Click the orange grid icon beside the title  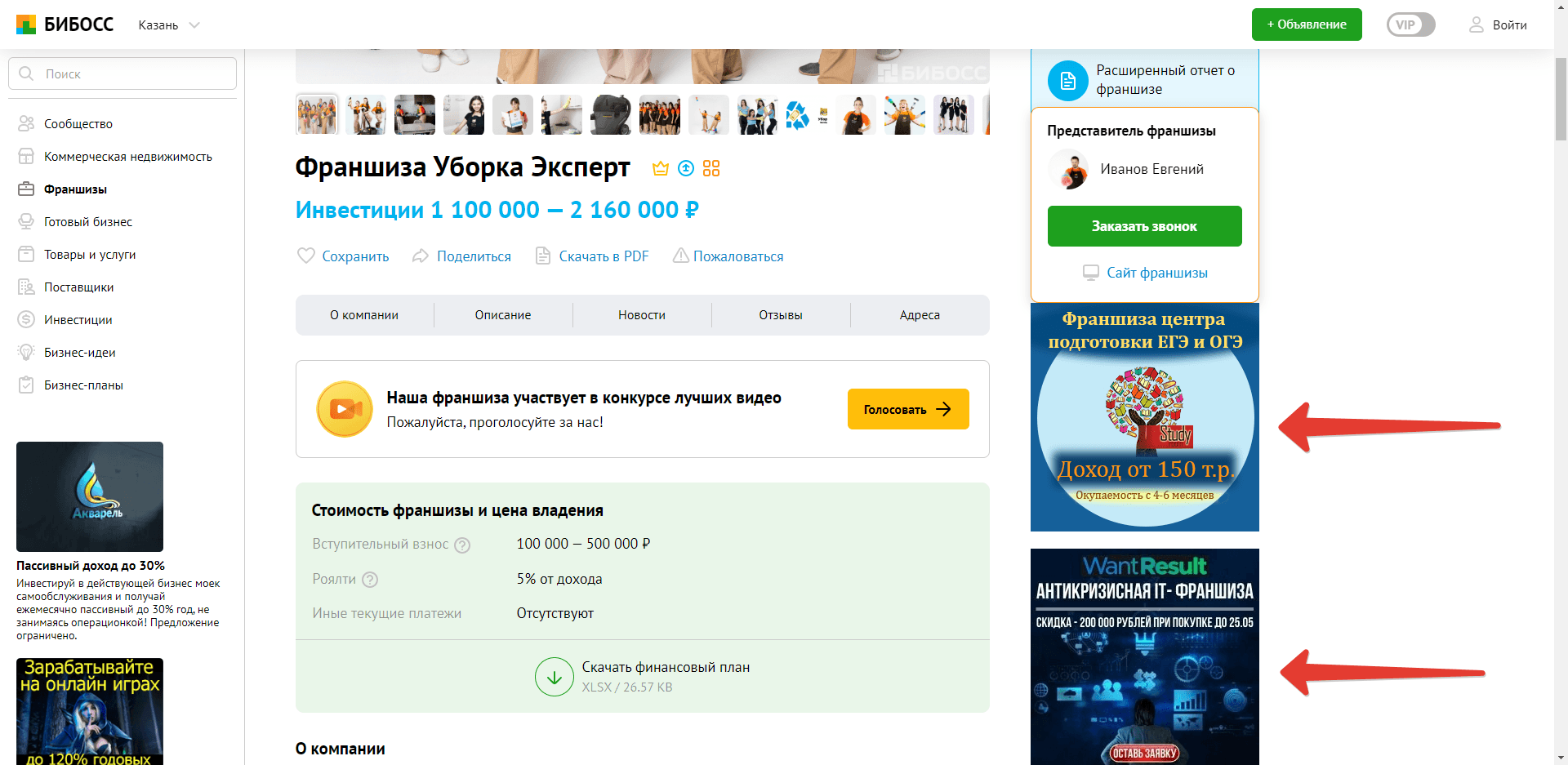click(x=711, y=168)
